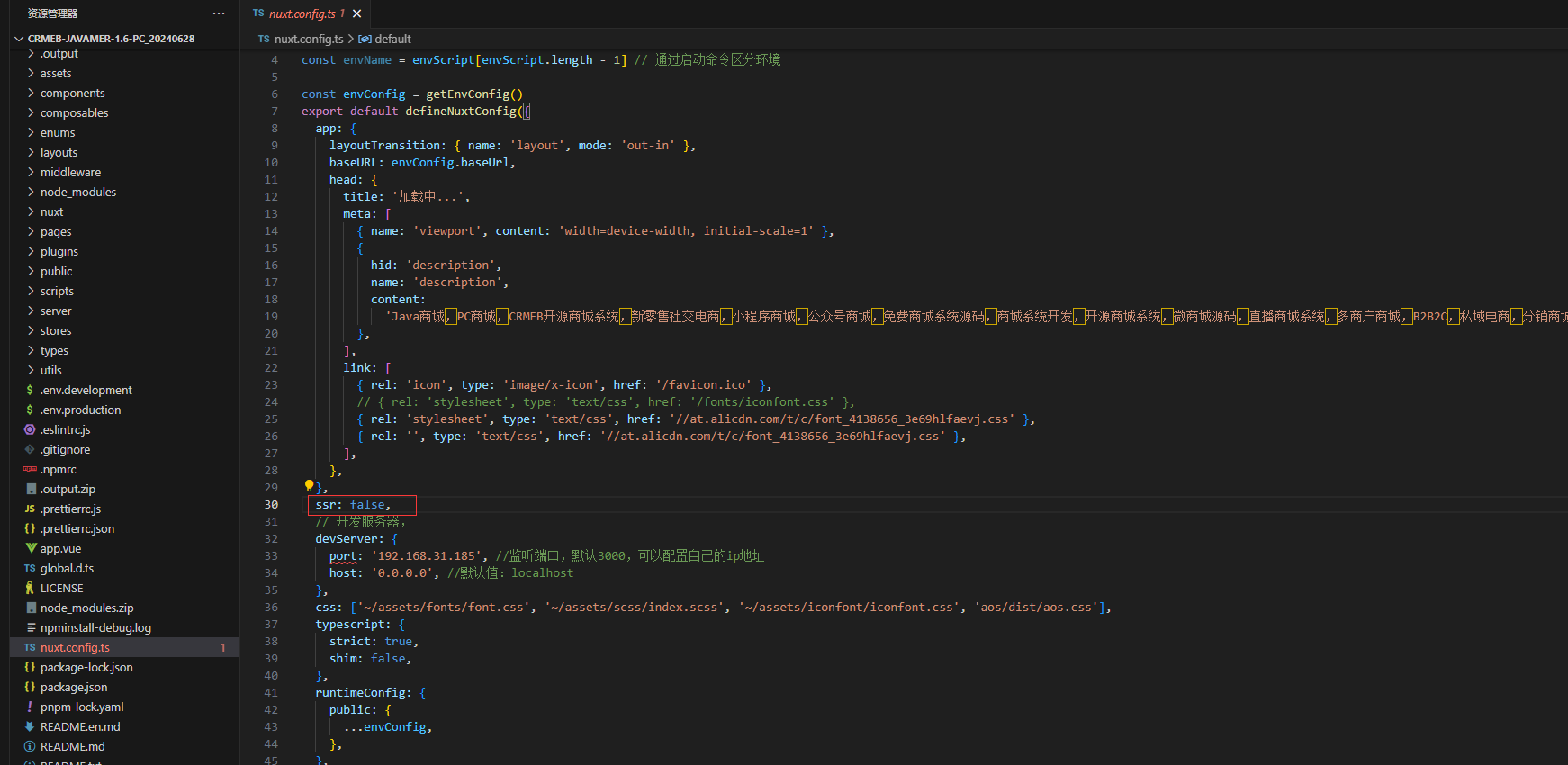
Task: Click the pnpm-lock.yaml file icon
Action: (x=30, y=706)
